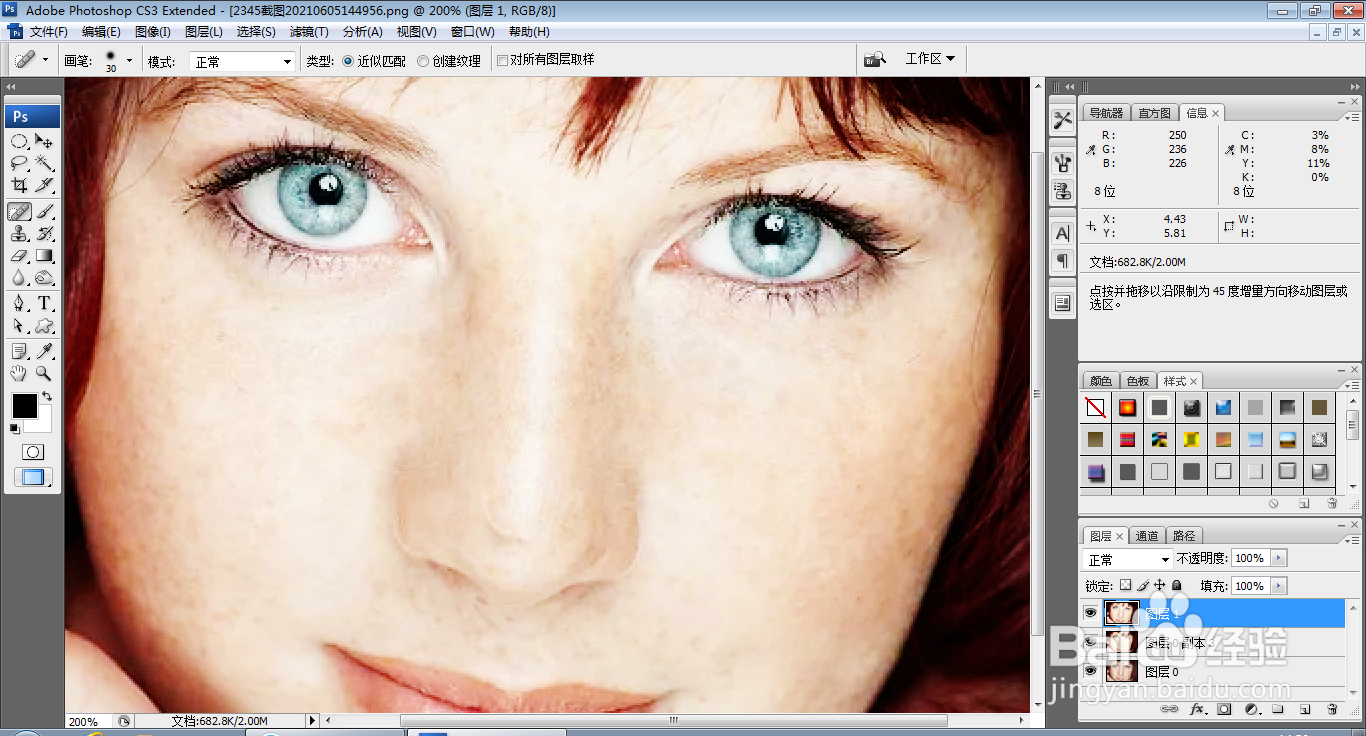Viewport: 1366px width, 736px height.
Task: Create new adjustment layer button
Action: (1251, 709)
